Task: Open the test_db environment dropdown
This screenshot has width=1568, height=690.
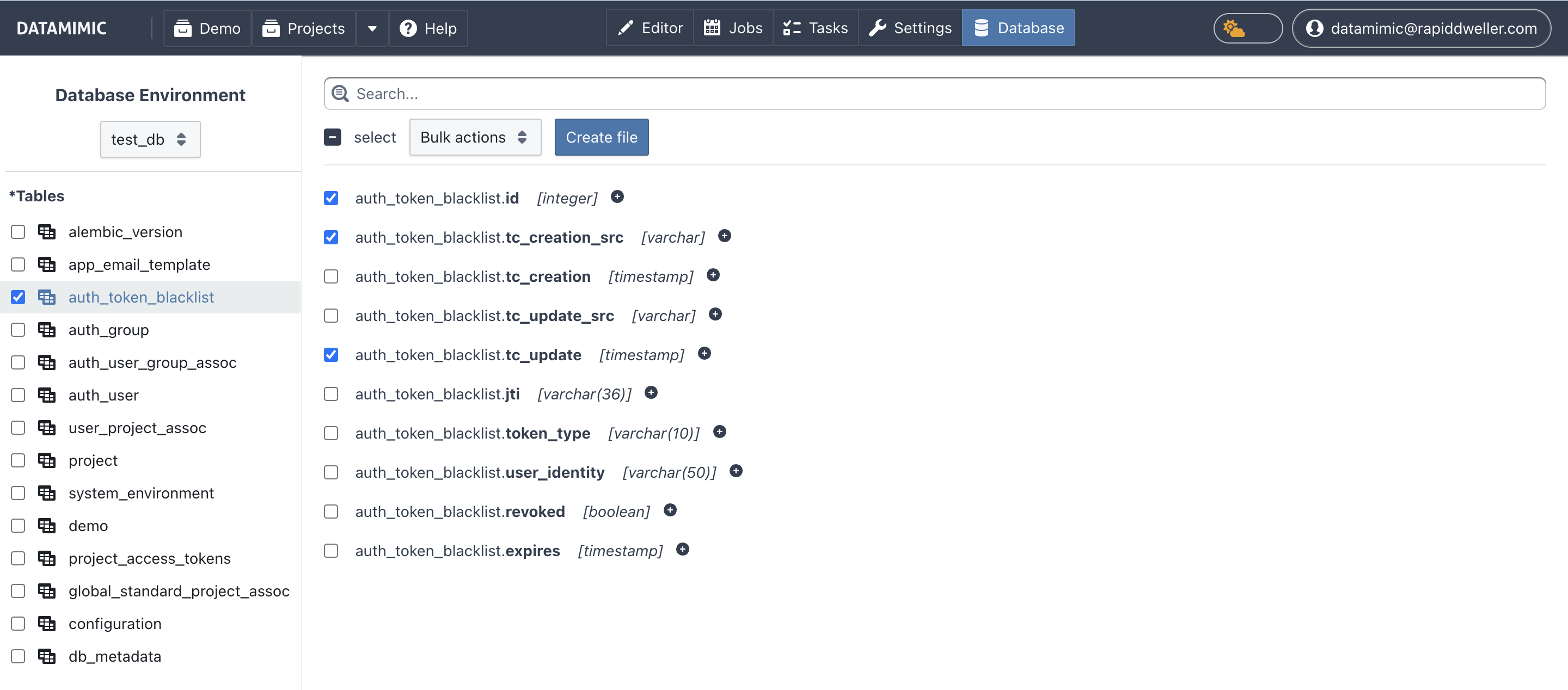Action: tap(150, 139)
